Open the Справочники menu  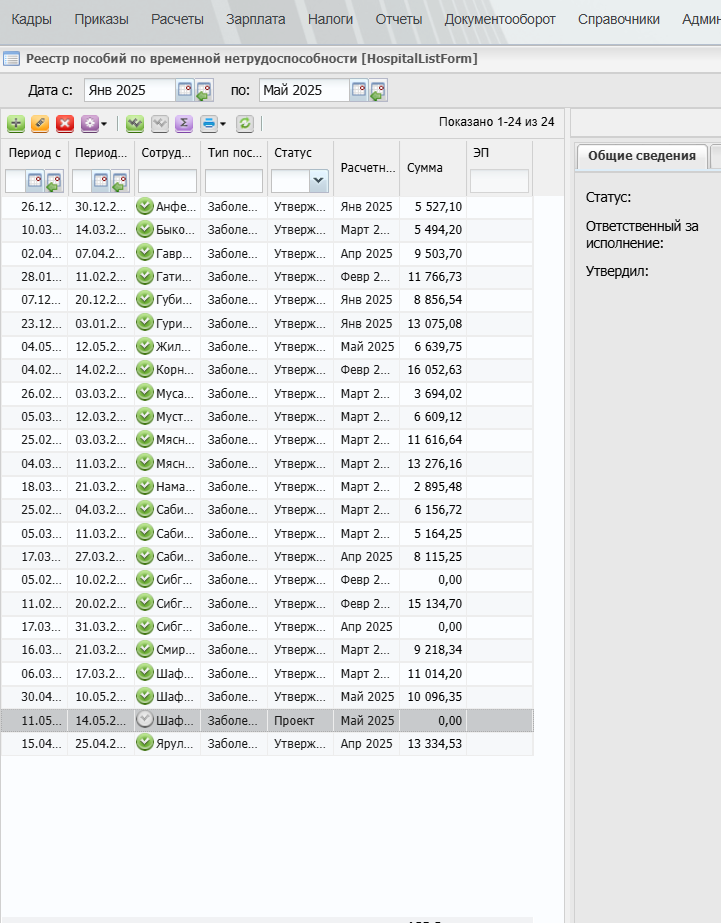[x=619, y=19]
